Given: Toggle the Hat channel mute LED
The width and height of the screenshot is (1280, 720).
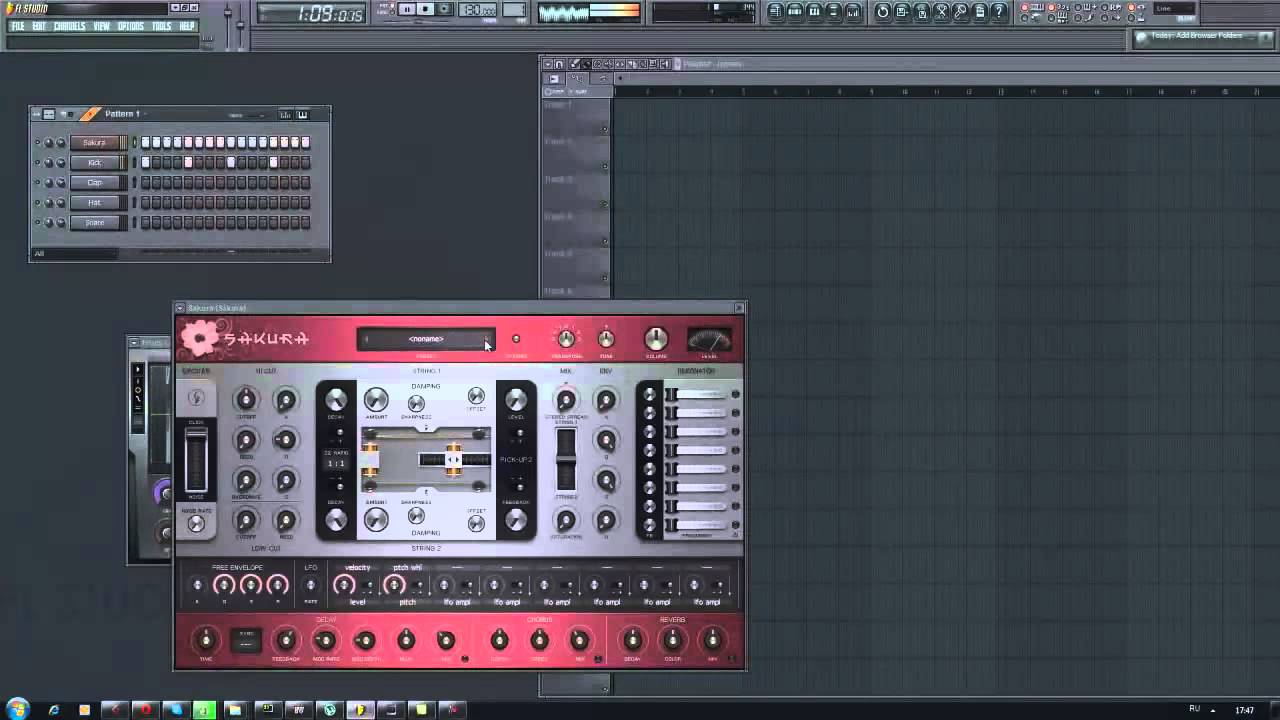Looking at the screenshot, I should click(37, 202).
